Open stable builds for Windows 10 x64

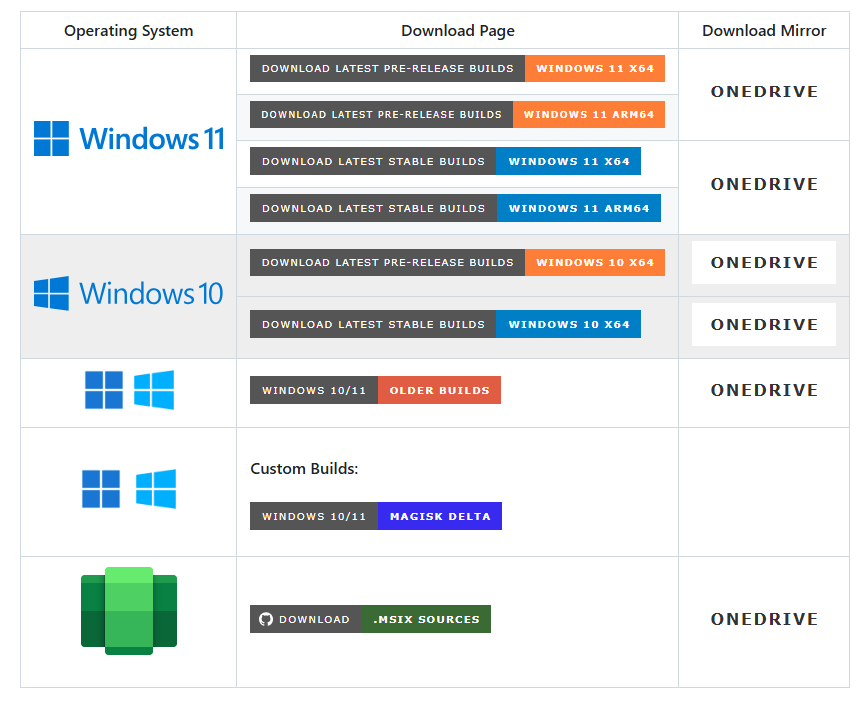coord(445,324)
